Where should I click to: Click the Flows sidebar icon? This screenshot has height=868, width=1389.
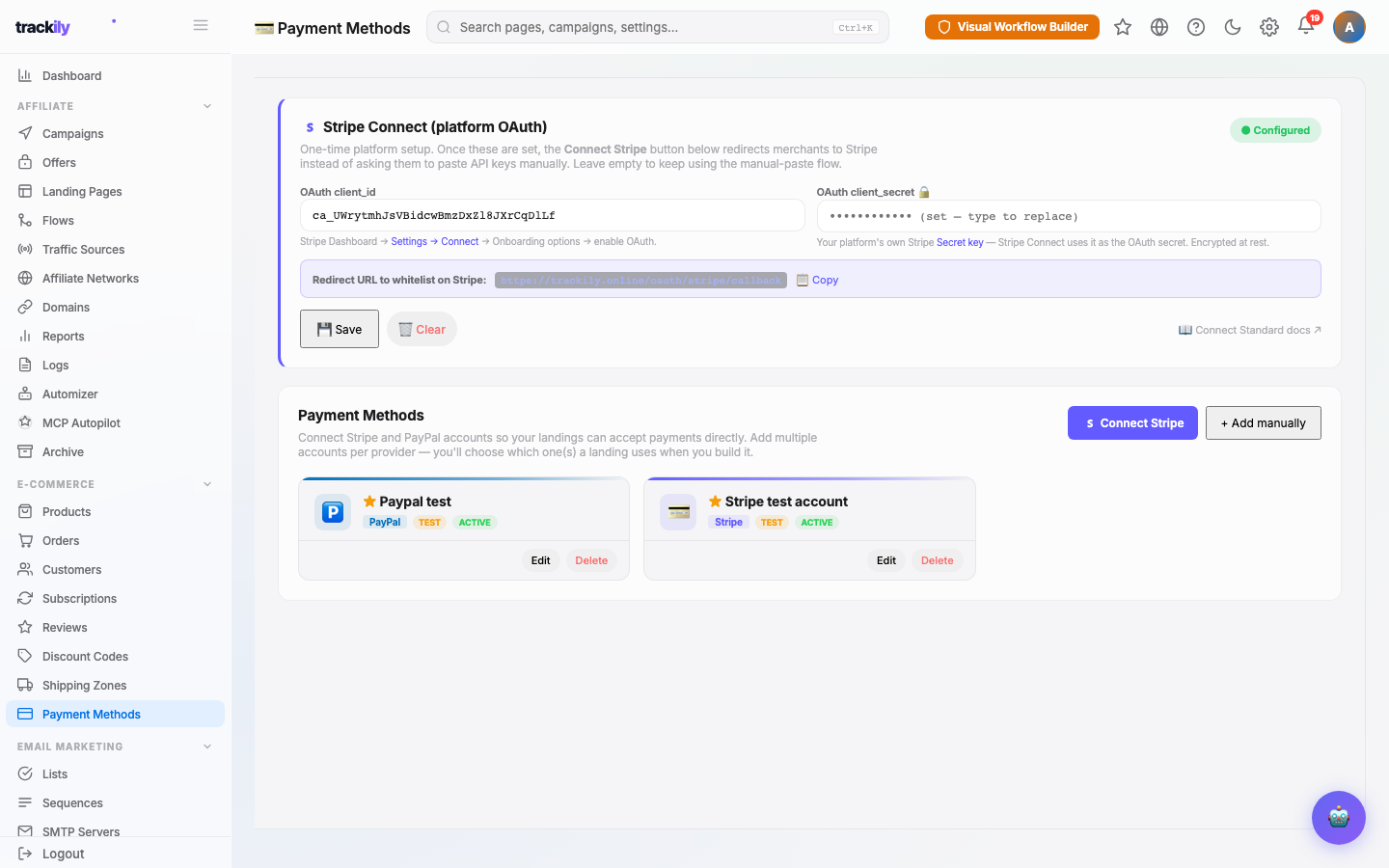pos(25,220)
